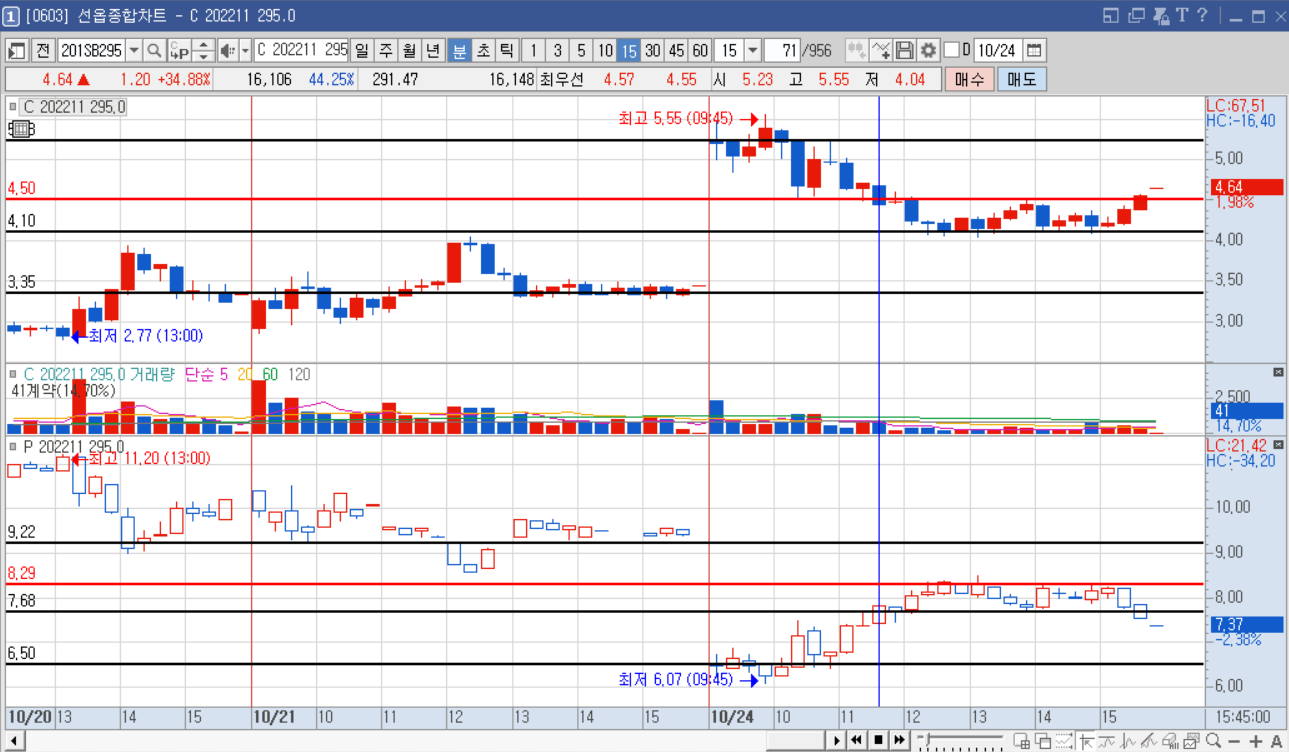Open the calendar picker icon
Screen dimensions: 1289x752
pyautogui.click(x=1034, y=50)
